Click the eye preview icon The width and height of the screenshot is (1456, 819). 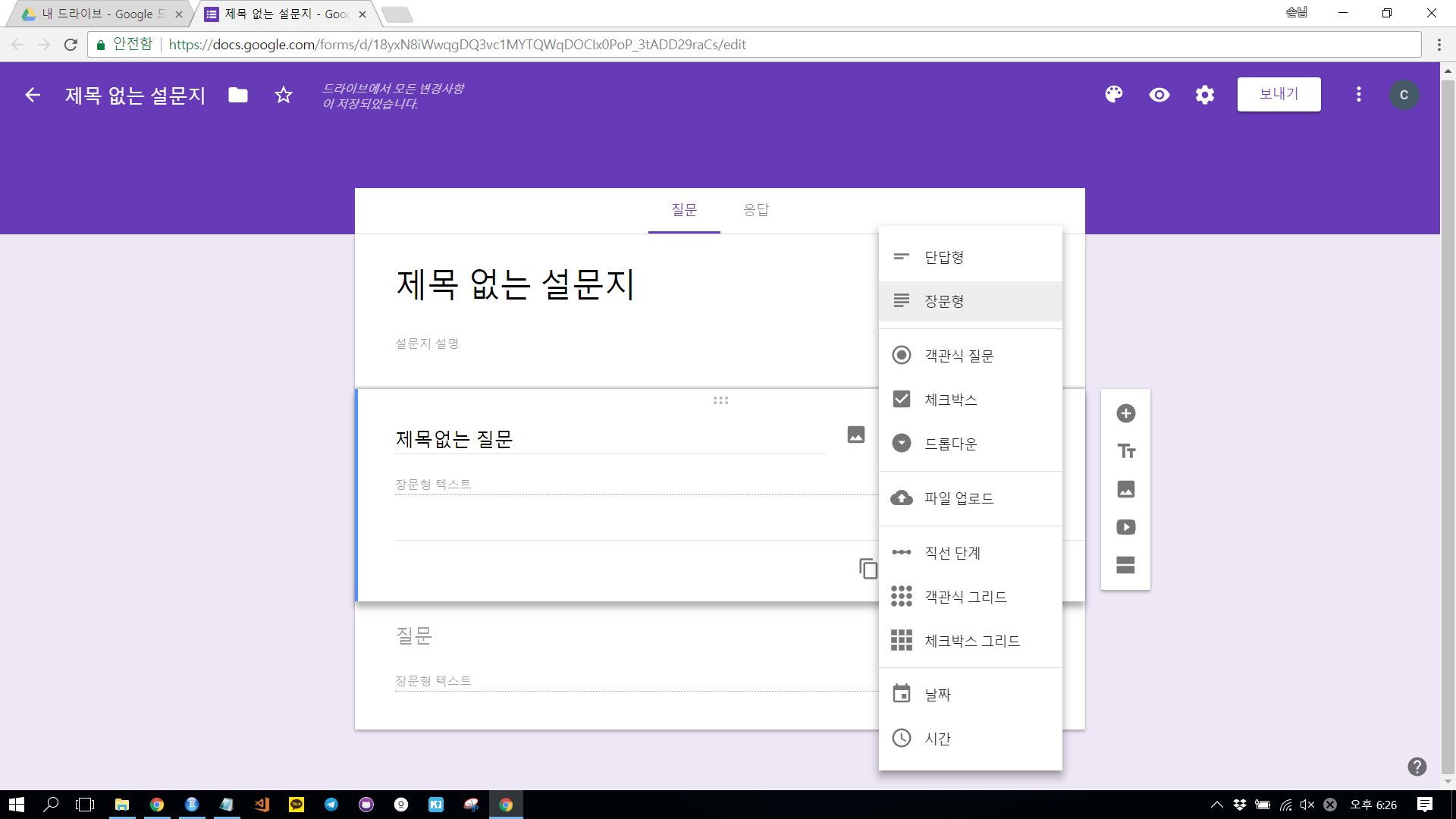(x=1159, y=95)
